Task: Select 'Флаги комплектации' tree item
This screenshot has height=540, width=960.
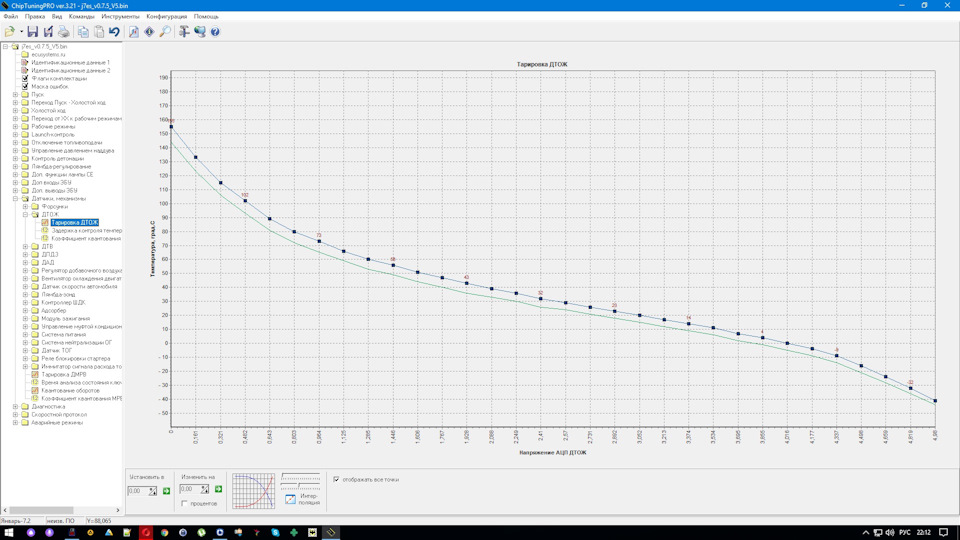Action: coord(59,78)
